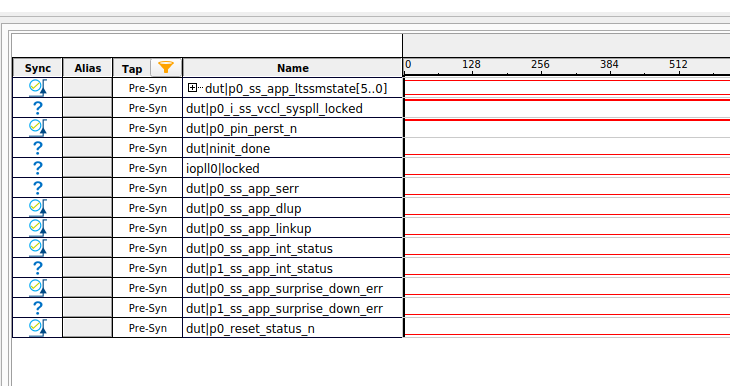Click question mark icon for dut|p1_ss_app_int_status
Screen dimensions: 730x386
pyautogui.click(x=37, y=268)
